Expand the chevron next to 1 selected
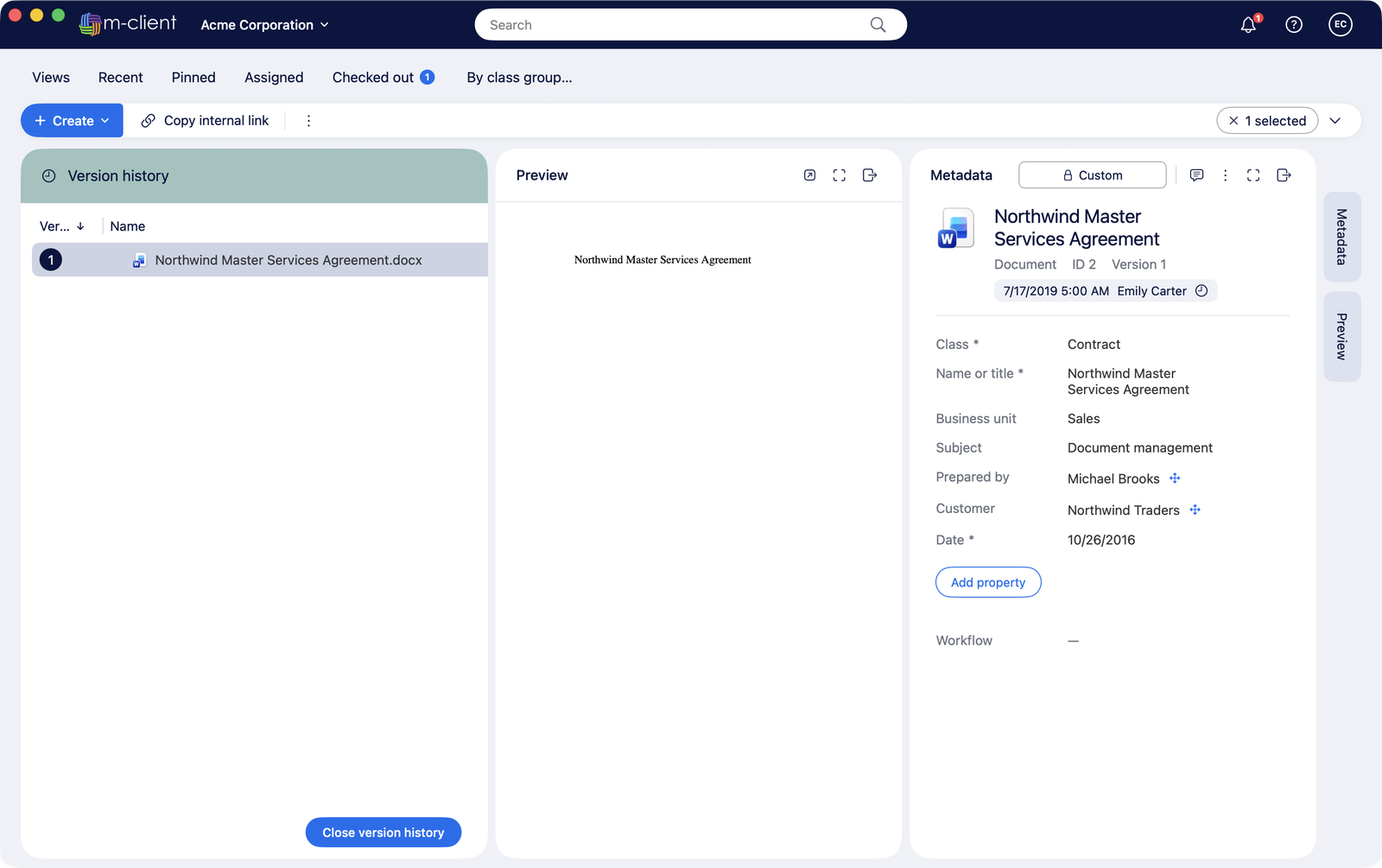Viewport: 1382px width, 868px height. [x=1335, y=121]
